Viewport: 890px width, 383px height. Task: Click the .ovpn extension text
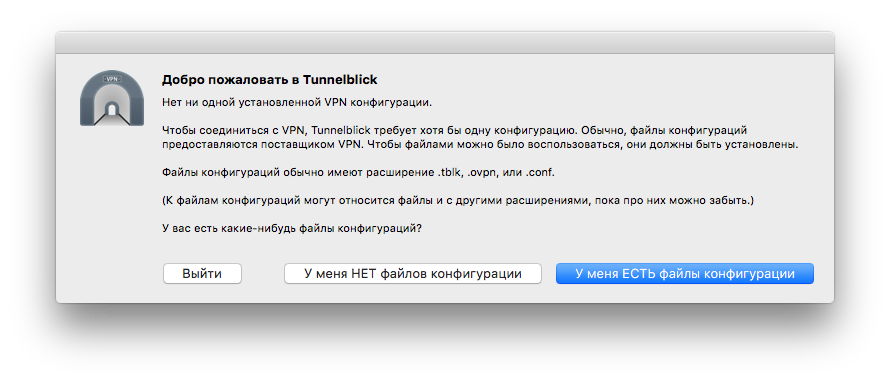coord(482,172)
